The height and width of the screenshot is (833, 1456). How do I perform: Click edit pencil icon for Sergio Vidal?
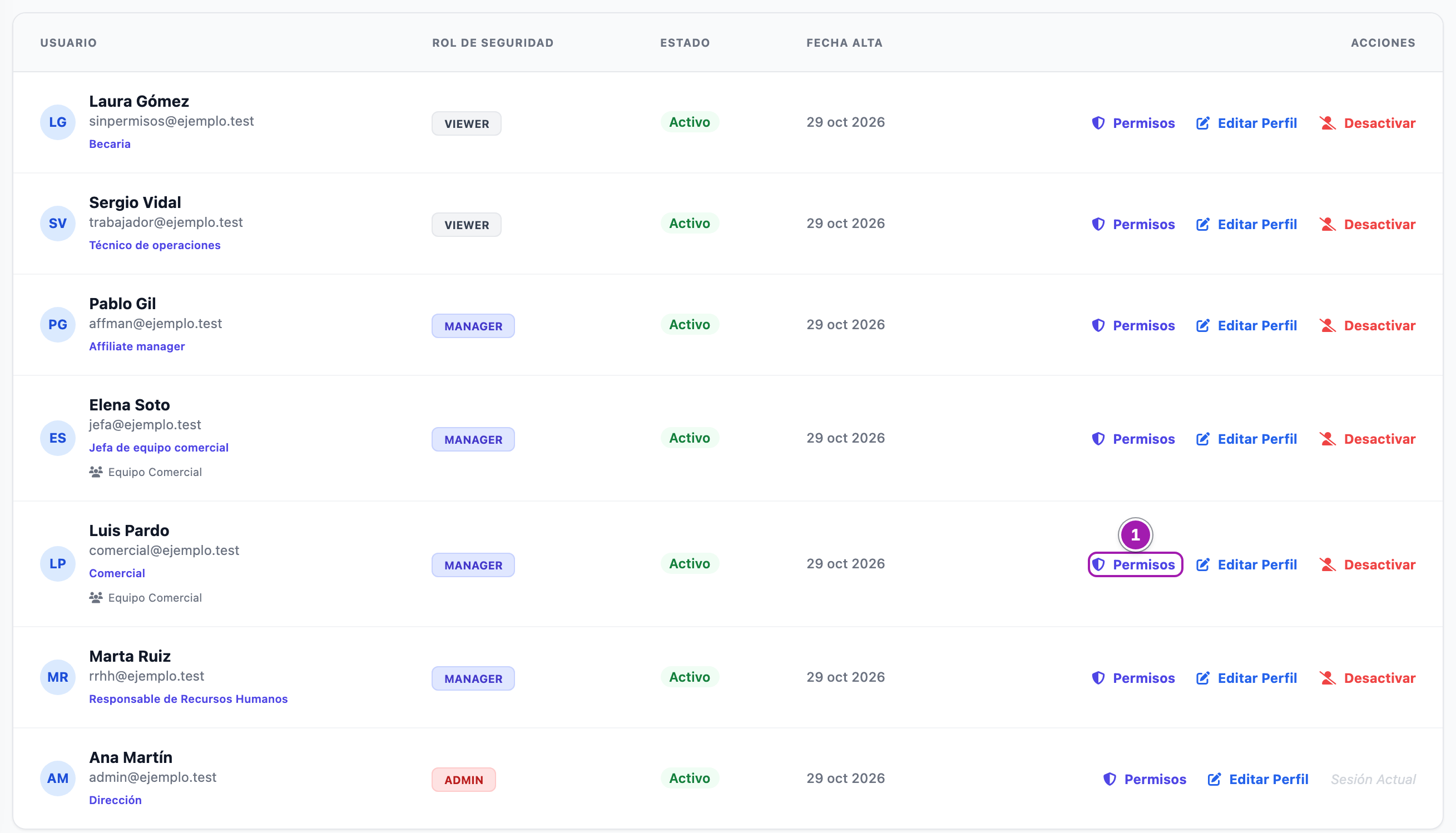pos(1202,224)
